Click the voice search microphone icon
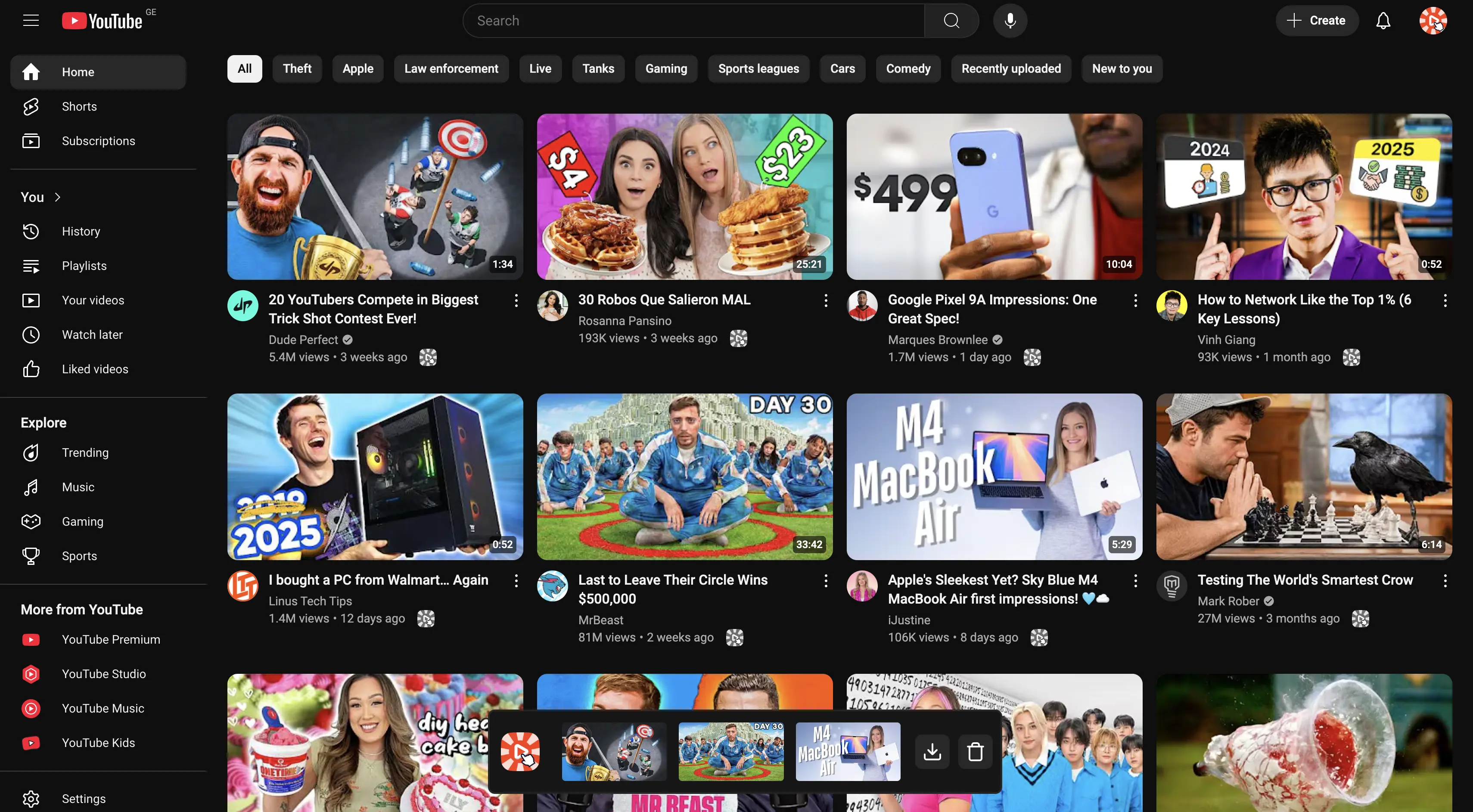Viewport: 1473px width, 812px height. click(1010, 21)
